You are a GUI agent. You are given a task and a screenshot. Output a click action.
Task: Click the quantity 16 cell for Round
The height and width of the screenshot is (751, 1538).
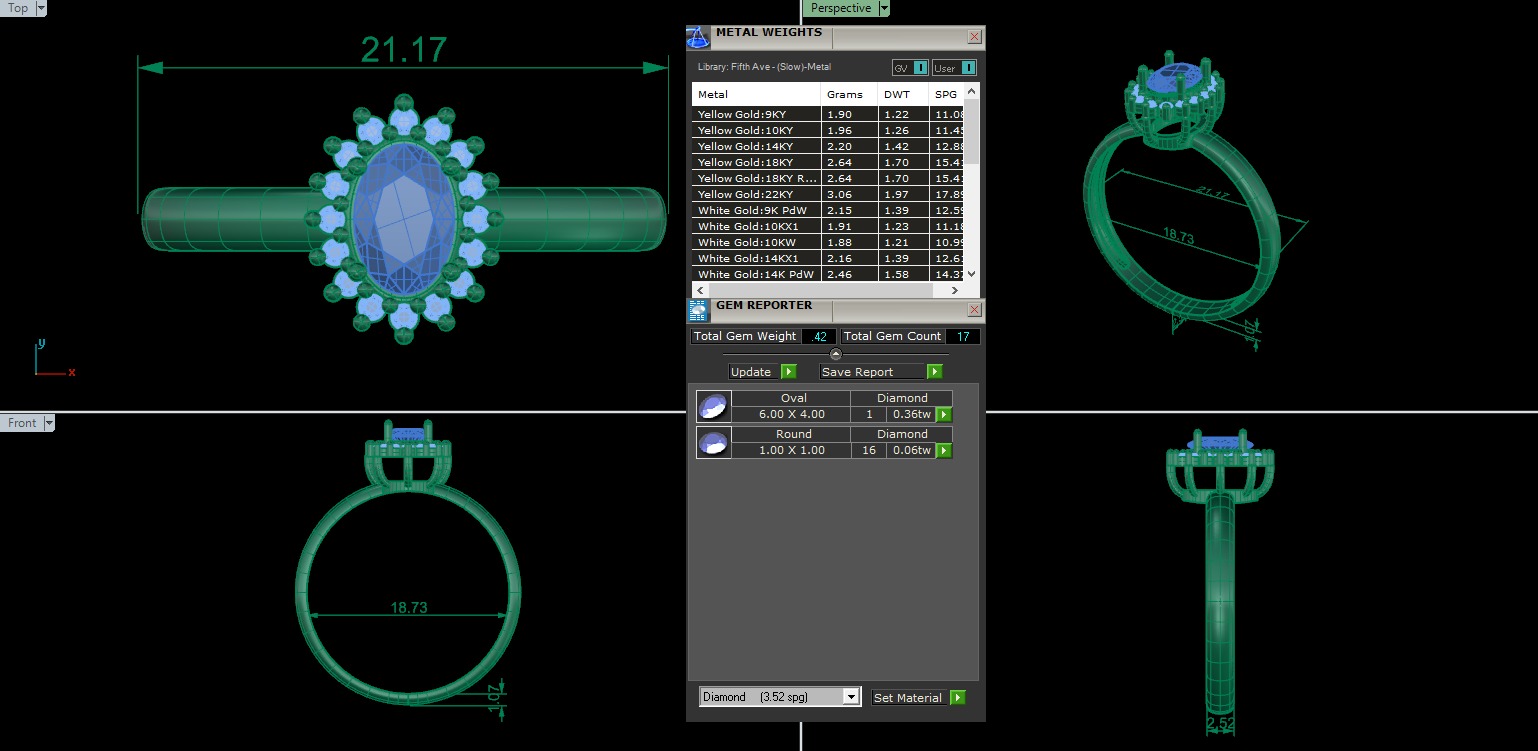click(x=868, y=451)
